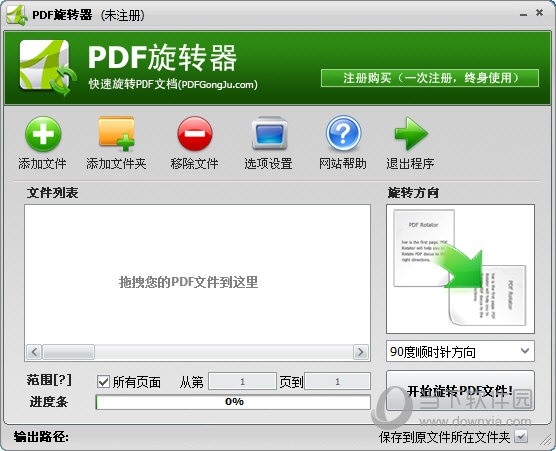This screenshot has width=556, height=451.
Task: Click the green arrow Exit Program icon
Action: point(411,133)
